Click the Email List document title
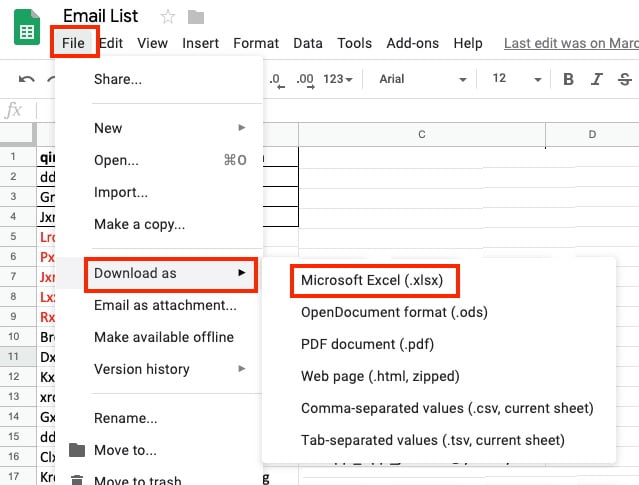 [x=101, y=16]
